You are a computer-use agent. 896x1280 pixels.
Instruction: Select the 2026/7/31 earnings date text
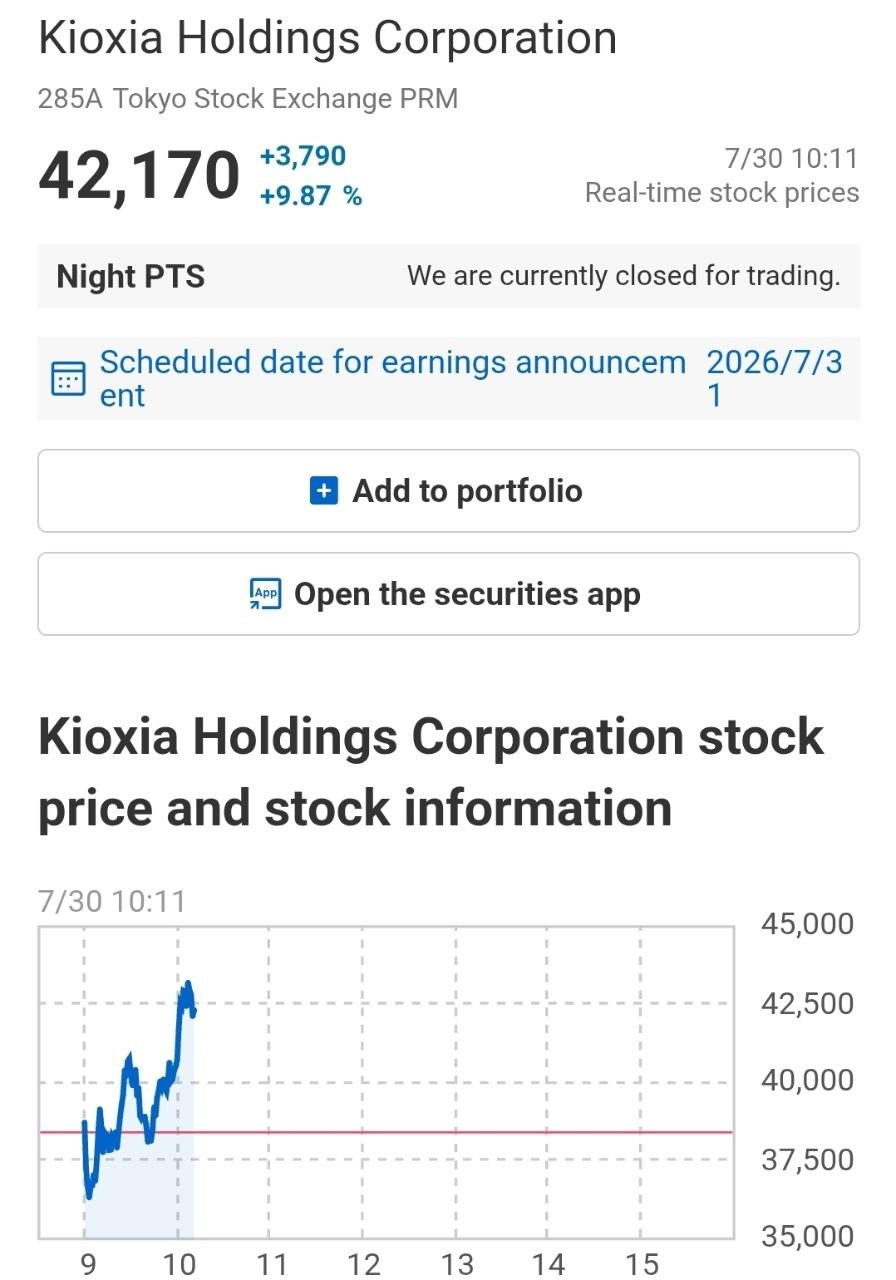click(x=775, y=379)
